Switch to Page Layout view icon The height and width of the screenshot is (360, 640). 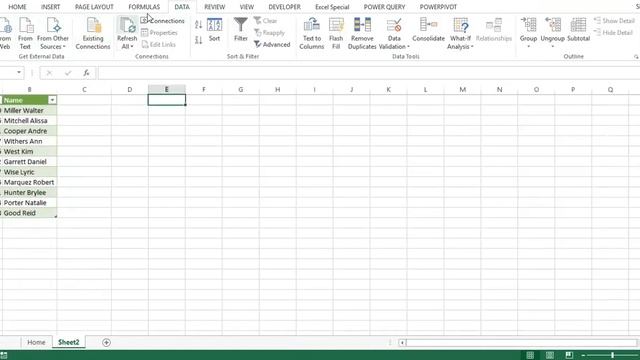[550, 355]
